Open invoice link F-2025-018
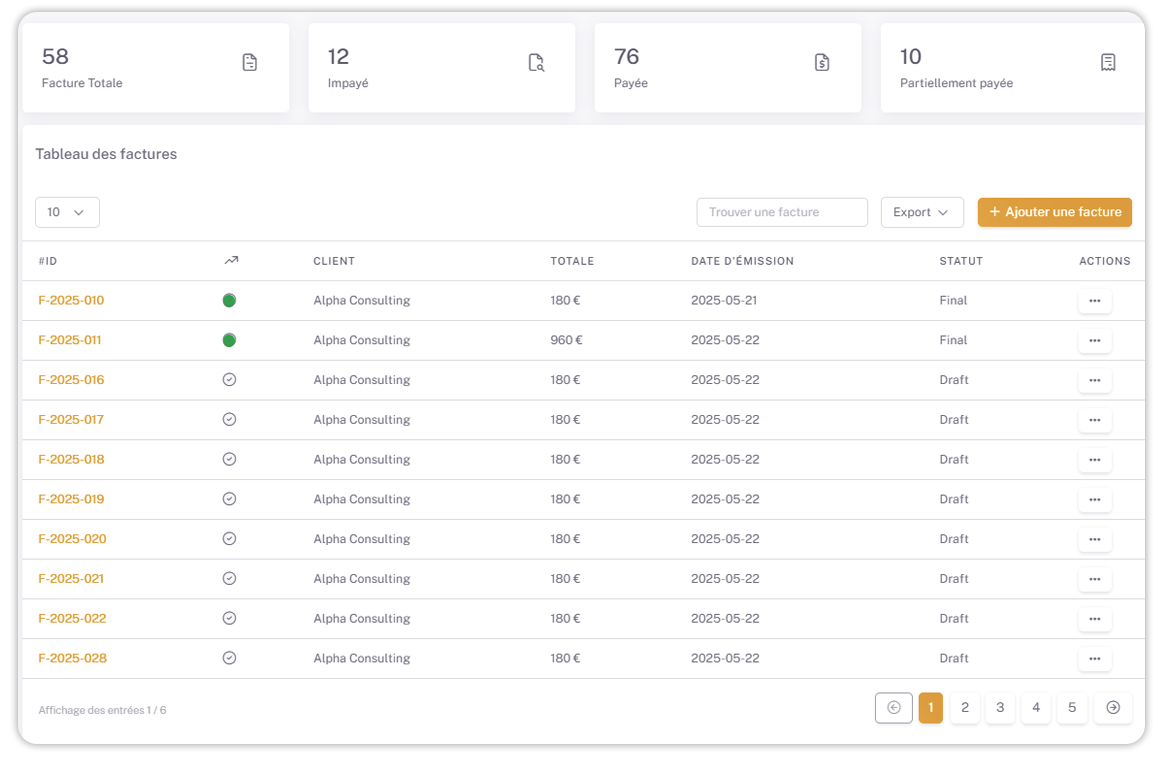The image size is (1170, 769). click(x=71, y=460)
